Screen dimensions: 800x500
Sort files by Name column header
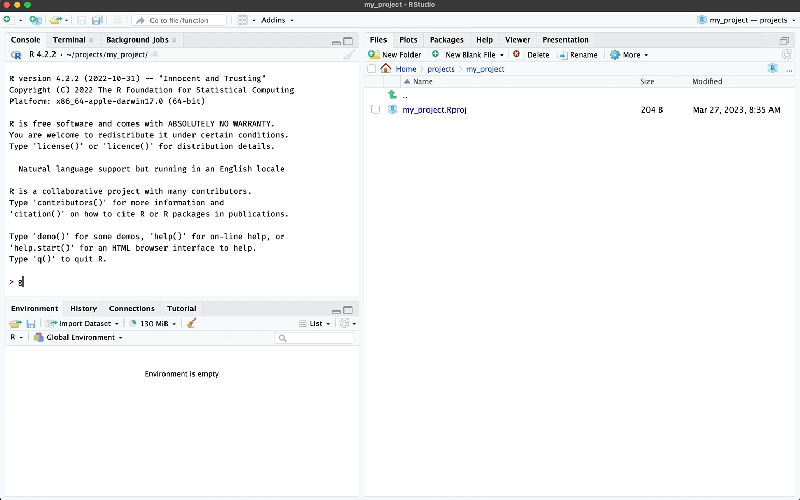click(422, 82)
